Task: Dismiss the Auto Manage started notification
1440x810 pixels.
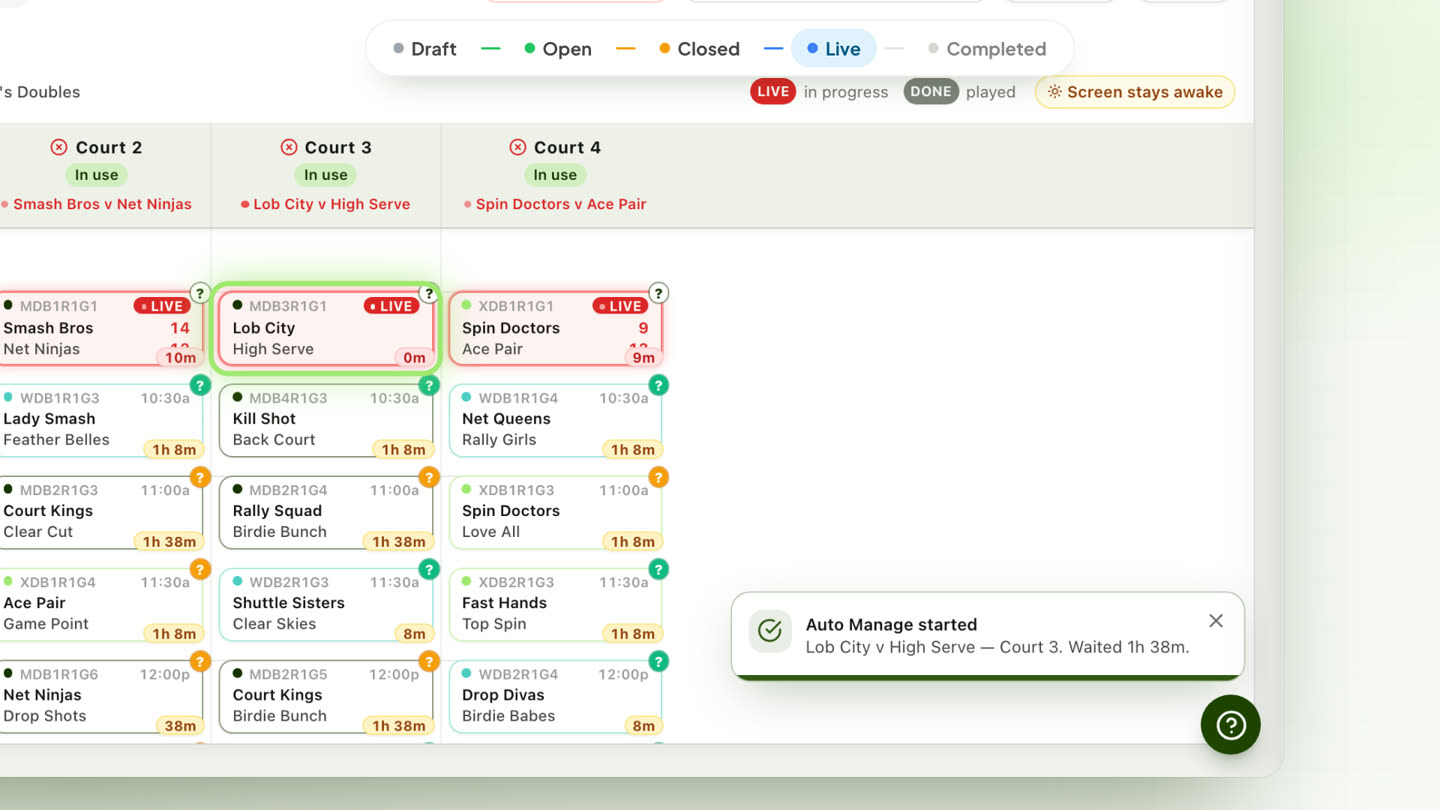Action: pos(1216,621)
